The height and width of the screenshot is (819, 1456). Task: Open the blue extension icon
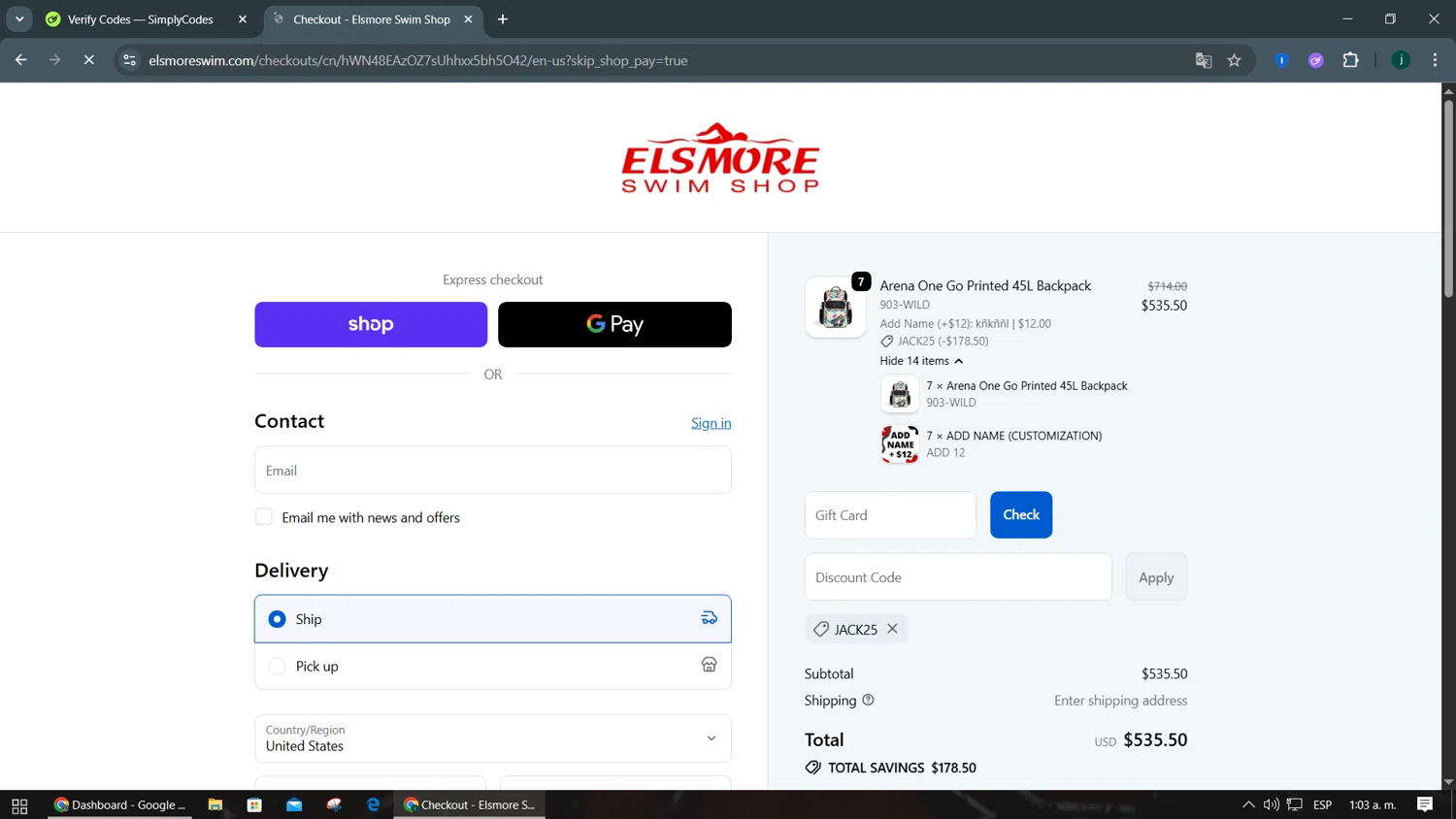point(1281,60)
